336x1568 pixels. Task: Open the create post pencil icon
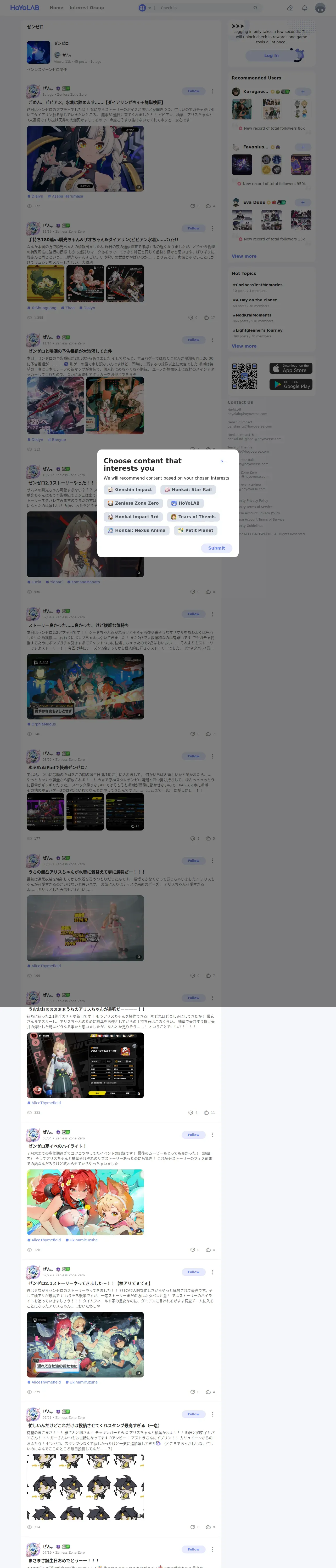click(290, 8)
